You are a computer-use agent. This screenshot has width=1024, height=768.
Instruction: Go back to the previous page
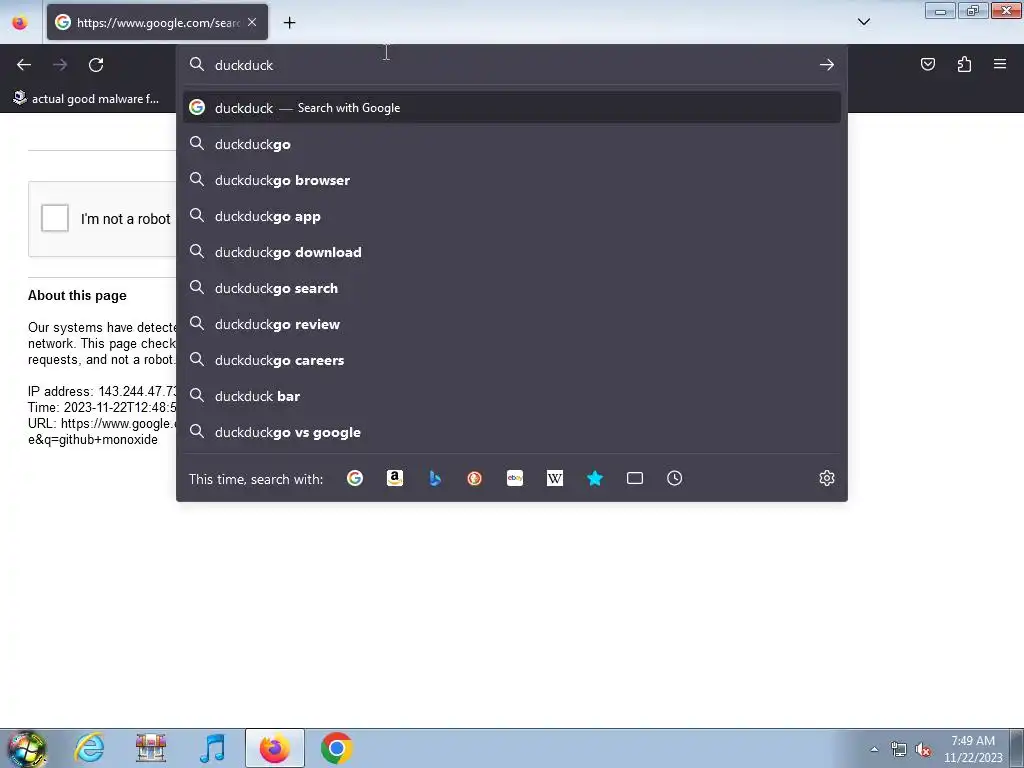pyautogui.click(x=24, y=65)
